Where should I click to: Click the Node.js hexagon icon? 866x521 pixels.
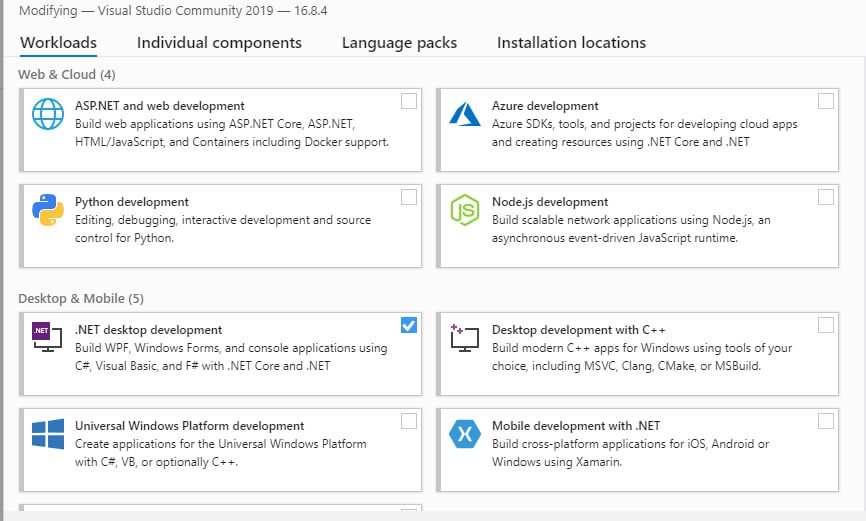(465, 210)
